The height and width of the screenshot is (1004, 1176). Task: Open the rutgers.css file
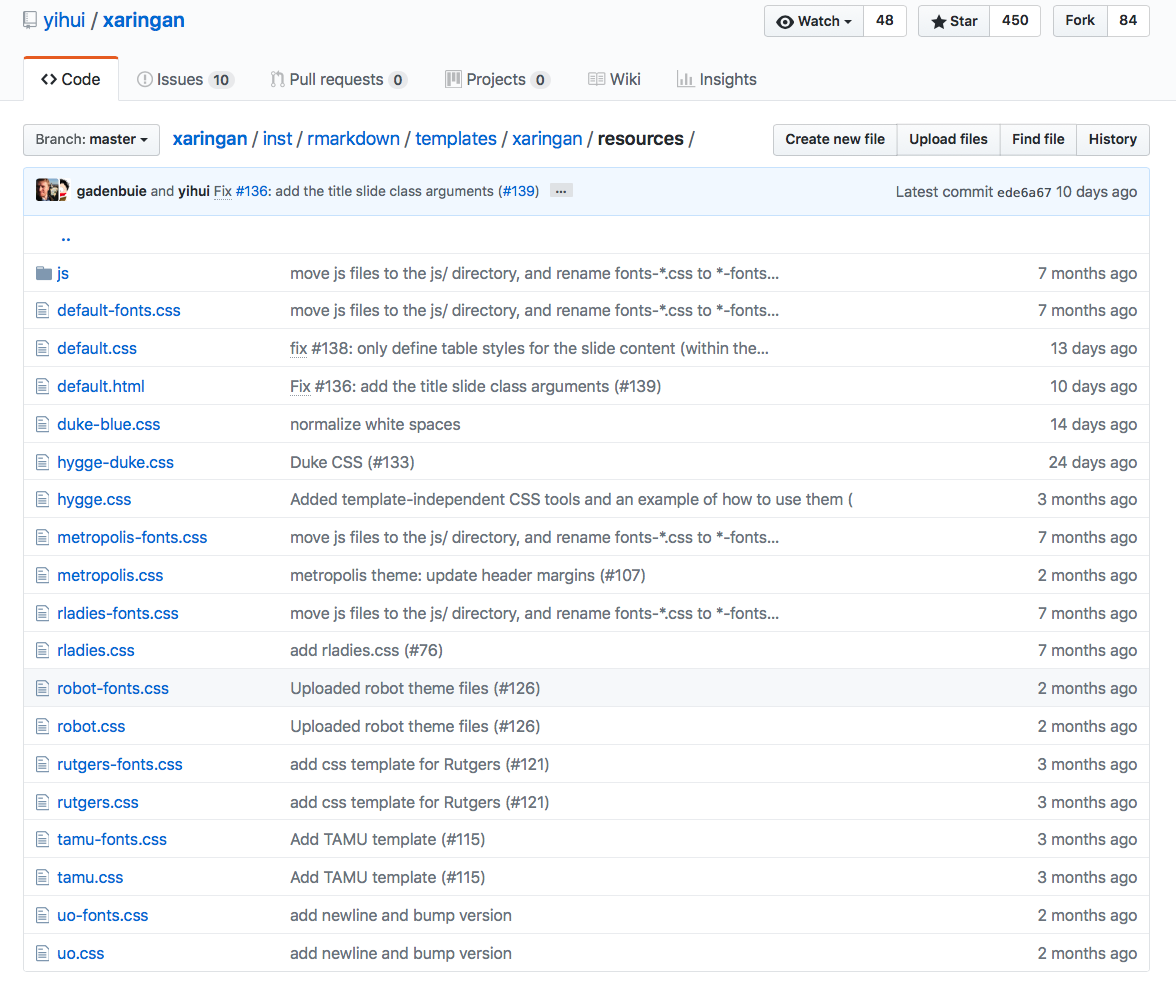[98, 802]
